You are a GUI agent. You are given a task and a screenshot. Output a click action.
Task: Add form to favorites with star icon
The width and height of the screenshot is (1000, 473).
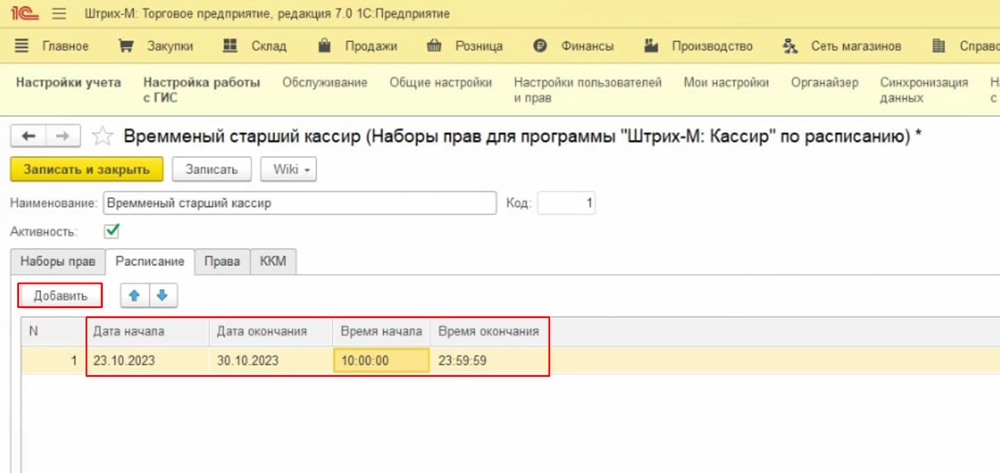tap(102, 137)
